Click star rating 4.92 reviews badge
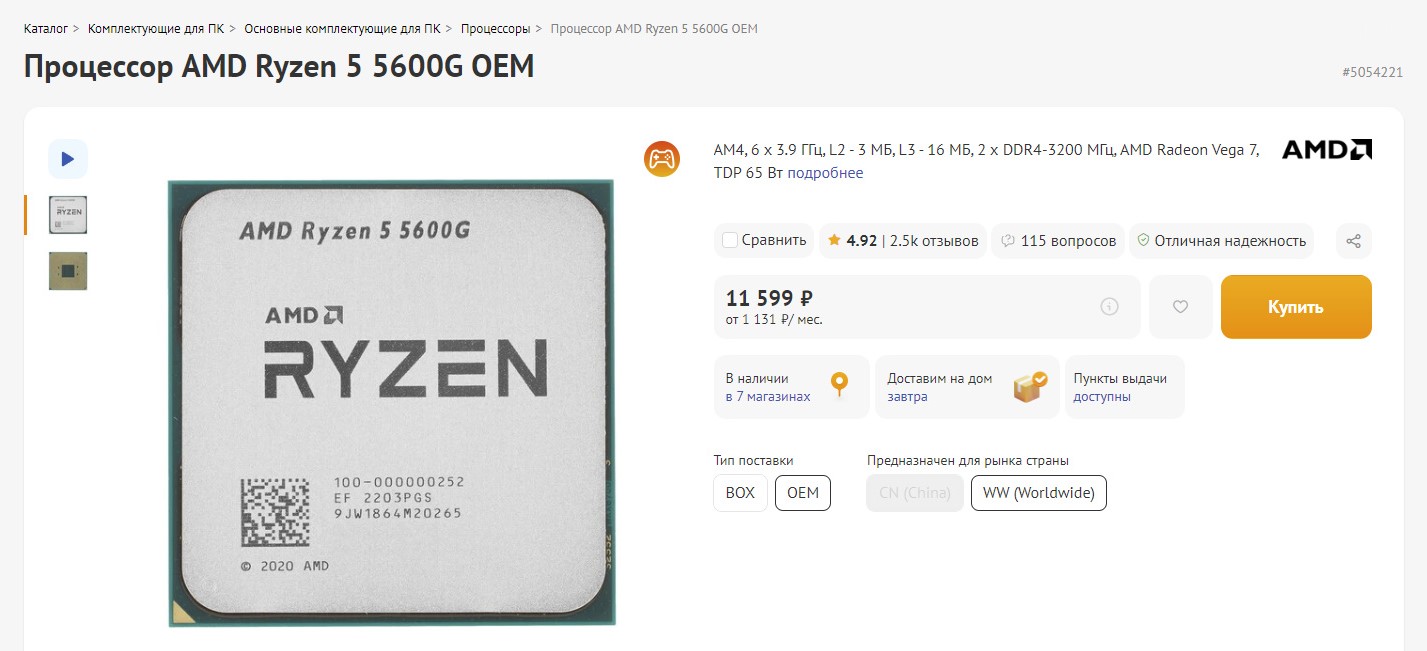Screen dimensions: 1427x651 click(903, 241)
